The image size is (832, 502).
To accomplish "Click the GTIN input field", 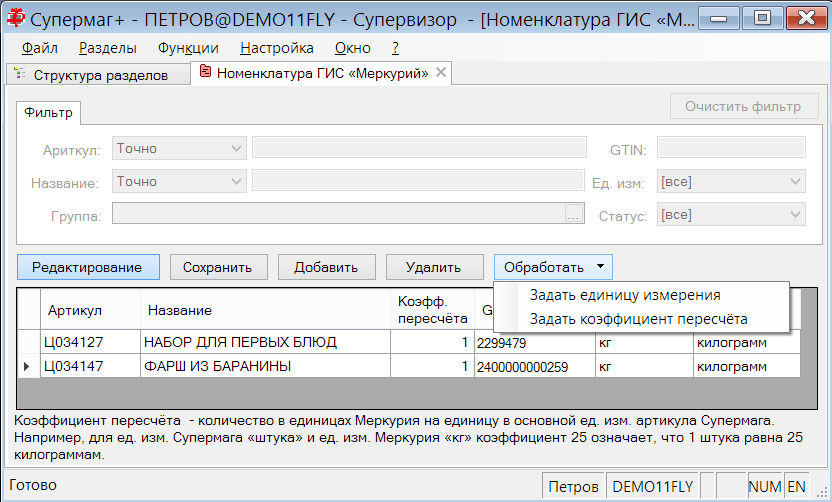I will (731, 148).
